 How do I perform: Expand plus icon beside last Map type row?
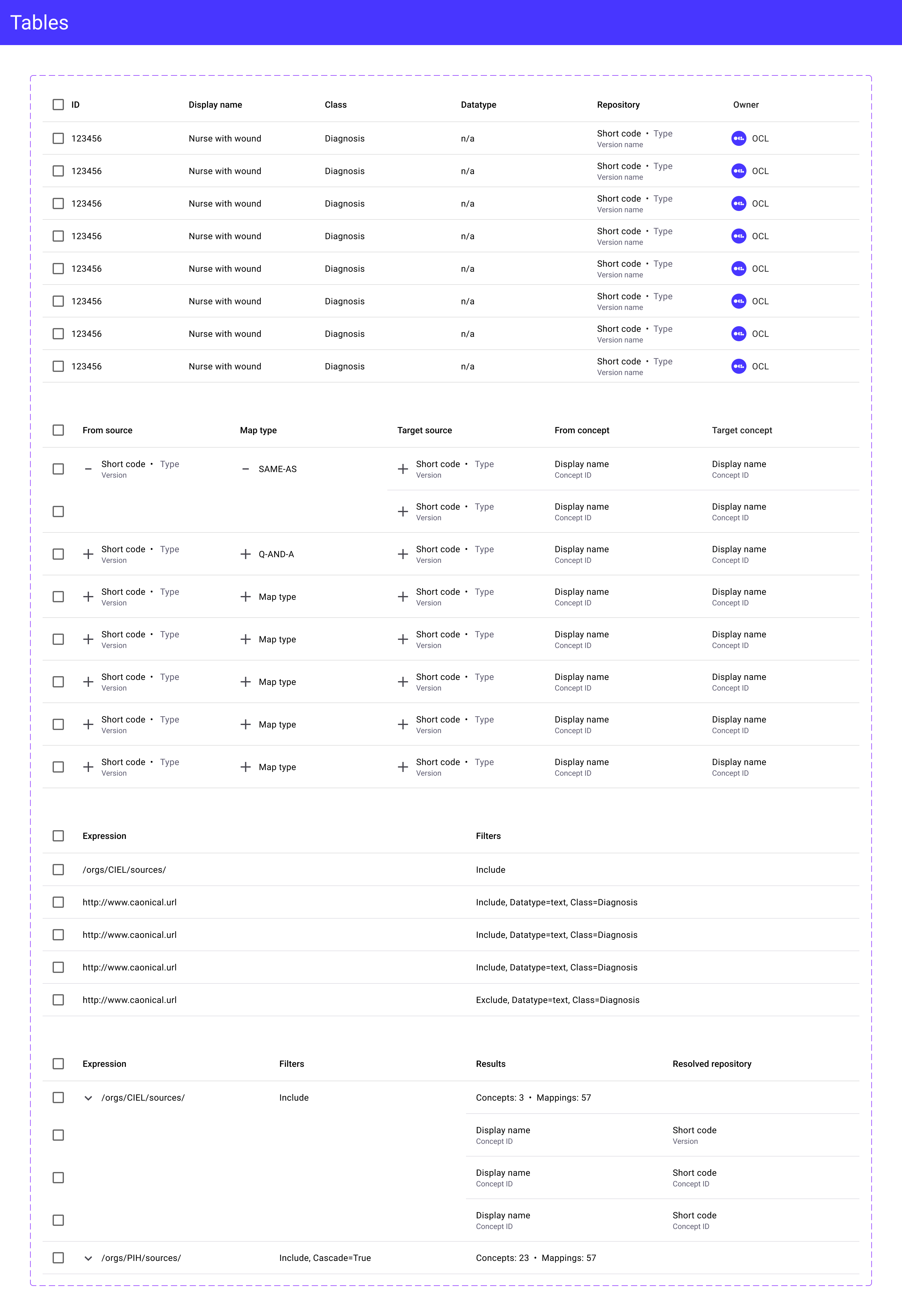click(x=245, y=767)
